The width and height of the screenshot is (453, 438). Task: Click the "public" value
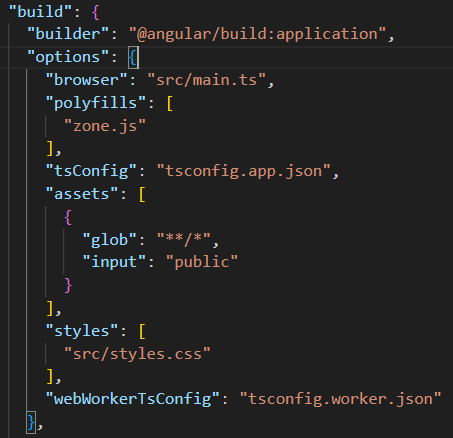(202, 262)
